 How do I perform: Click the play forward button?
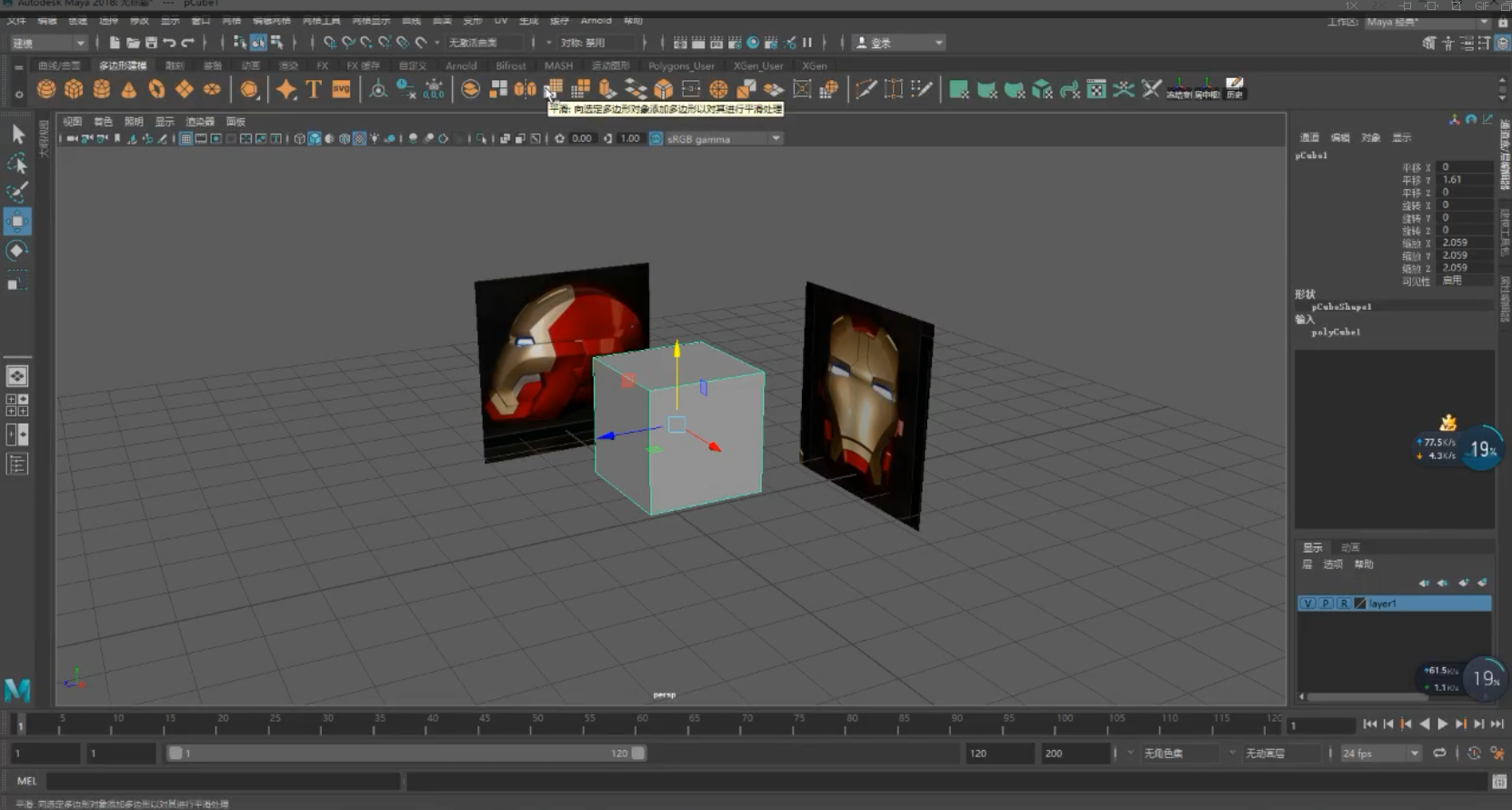[x=1442, y=725]
